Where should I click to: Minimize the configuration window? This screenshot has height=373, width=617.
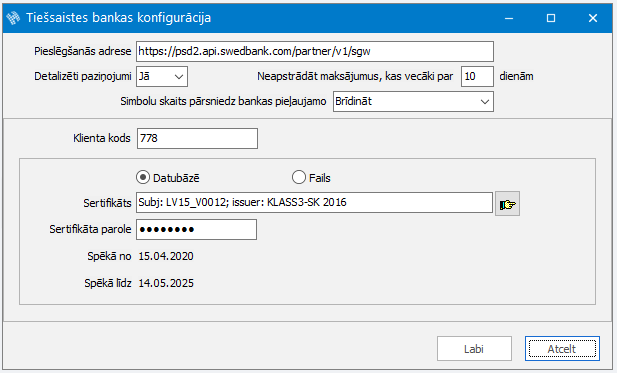point(509,18)
